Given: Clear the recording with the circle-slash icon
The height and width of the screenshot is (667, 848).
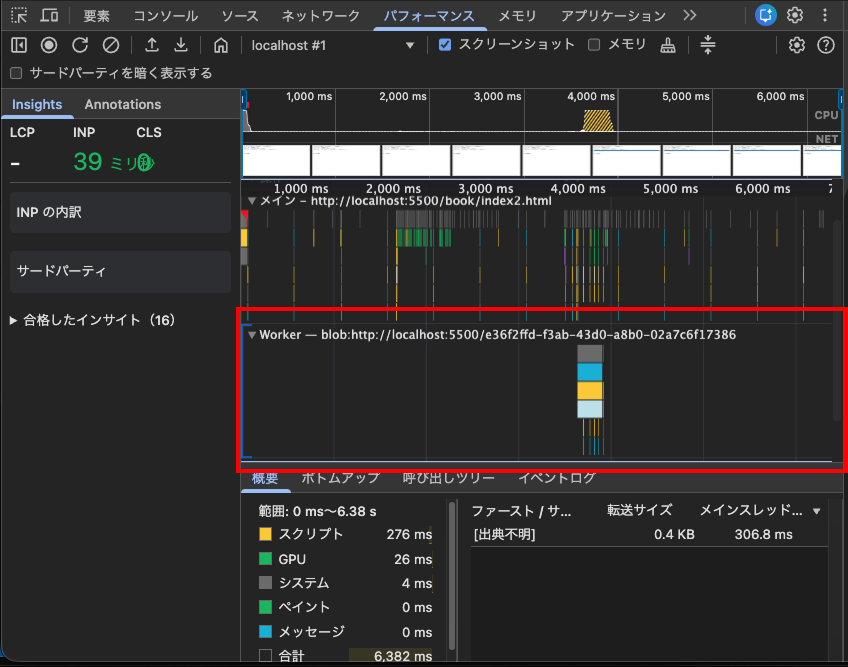Looking at the screenshot, I should tap(111, 45).
